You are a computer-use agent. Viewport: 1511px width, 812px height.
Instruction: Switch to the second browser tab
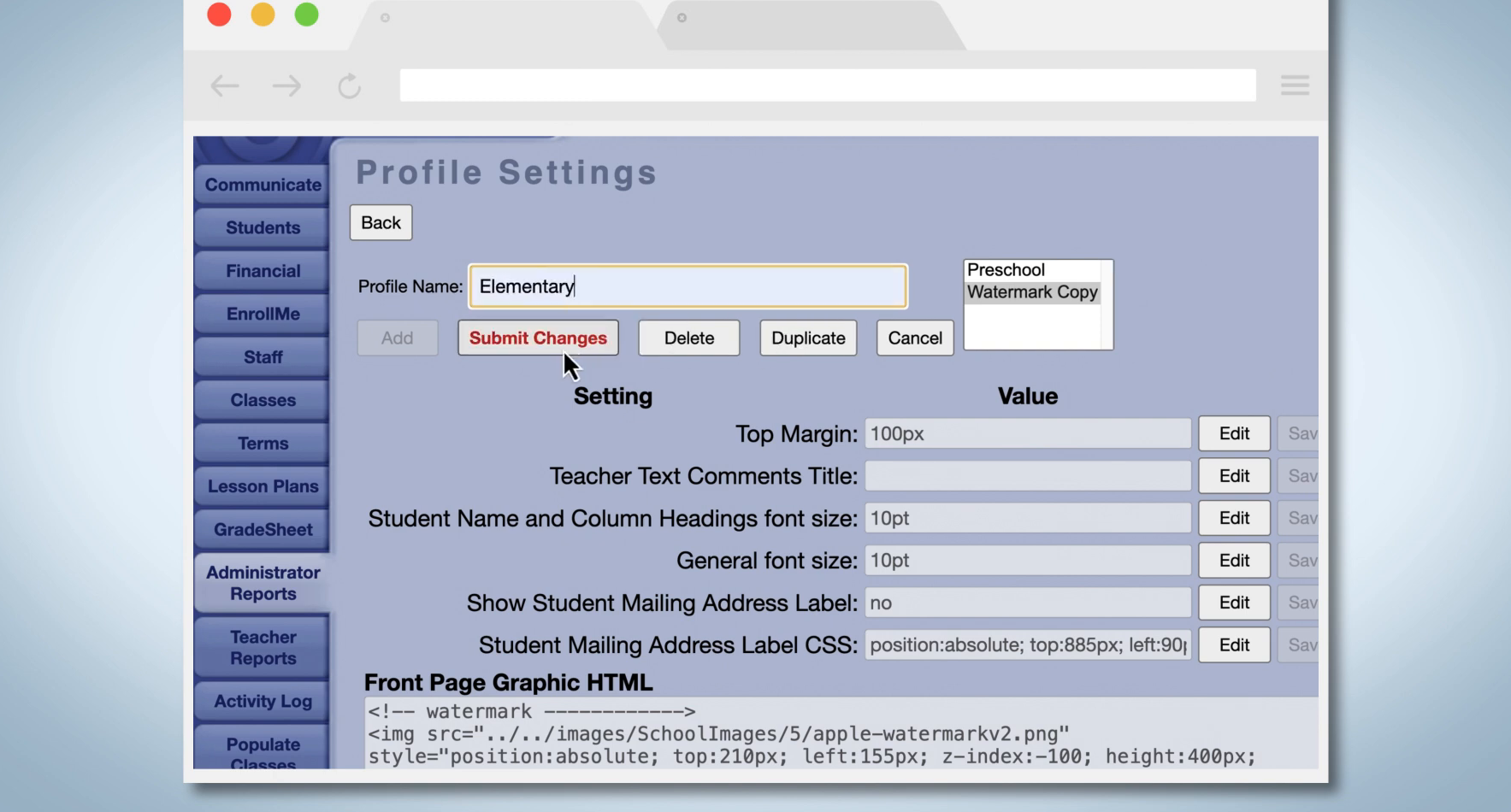pyautogui.click(x=812, y=25)
